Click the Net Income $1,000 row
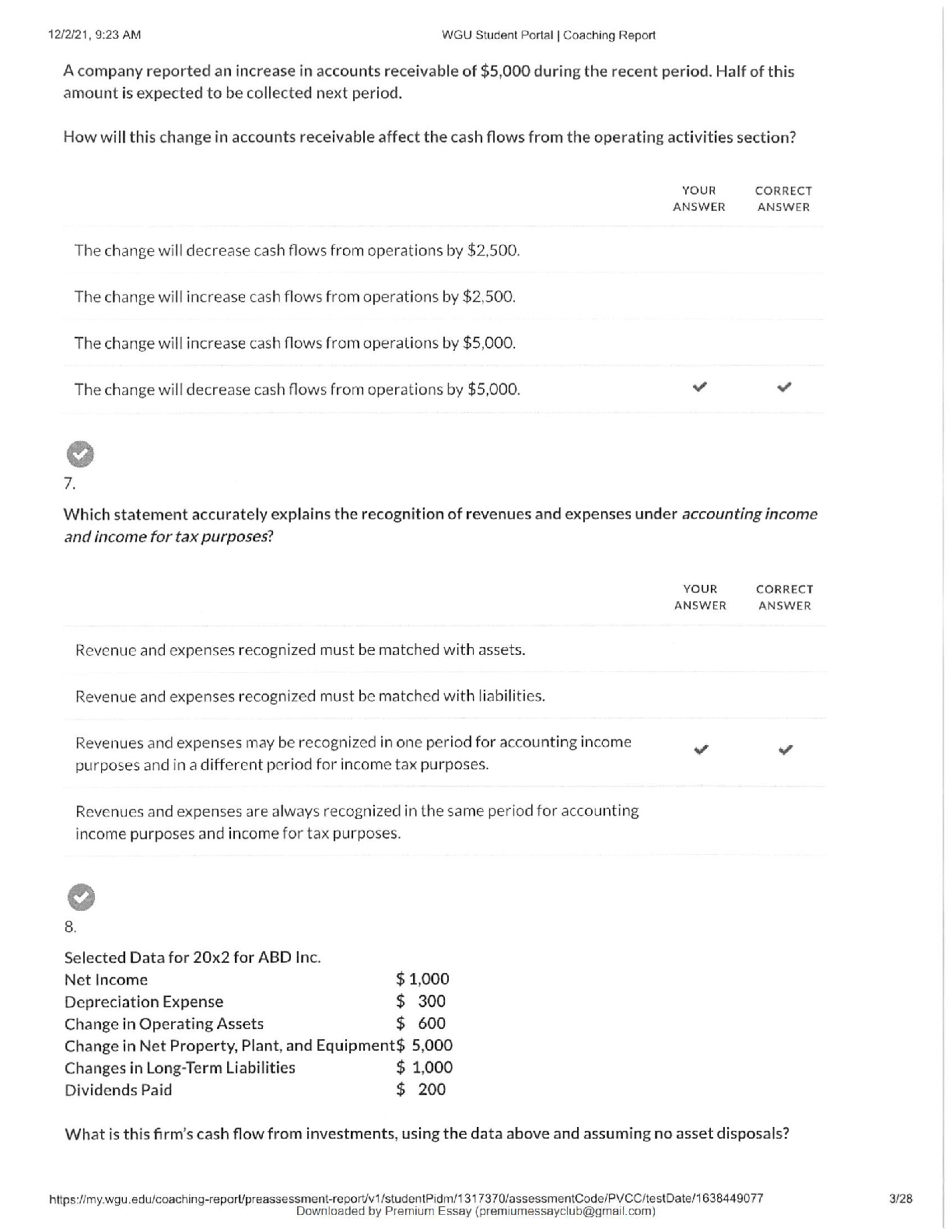This screenshot has height=1232, width=952. pyautogui.click(x=257, y=979)
